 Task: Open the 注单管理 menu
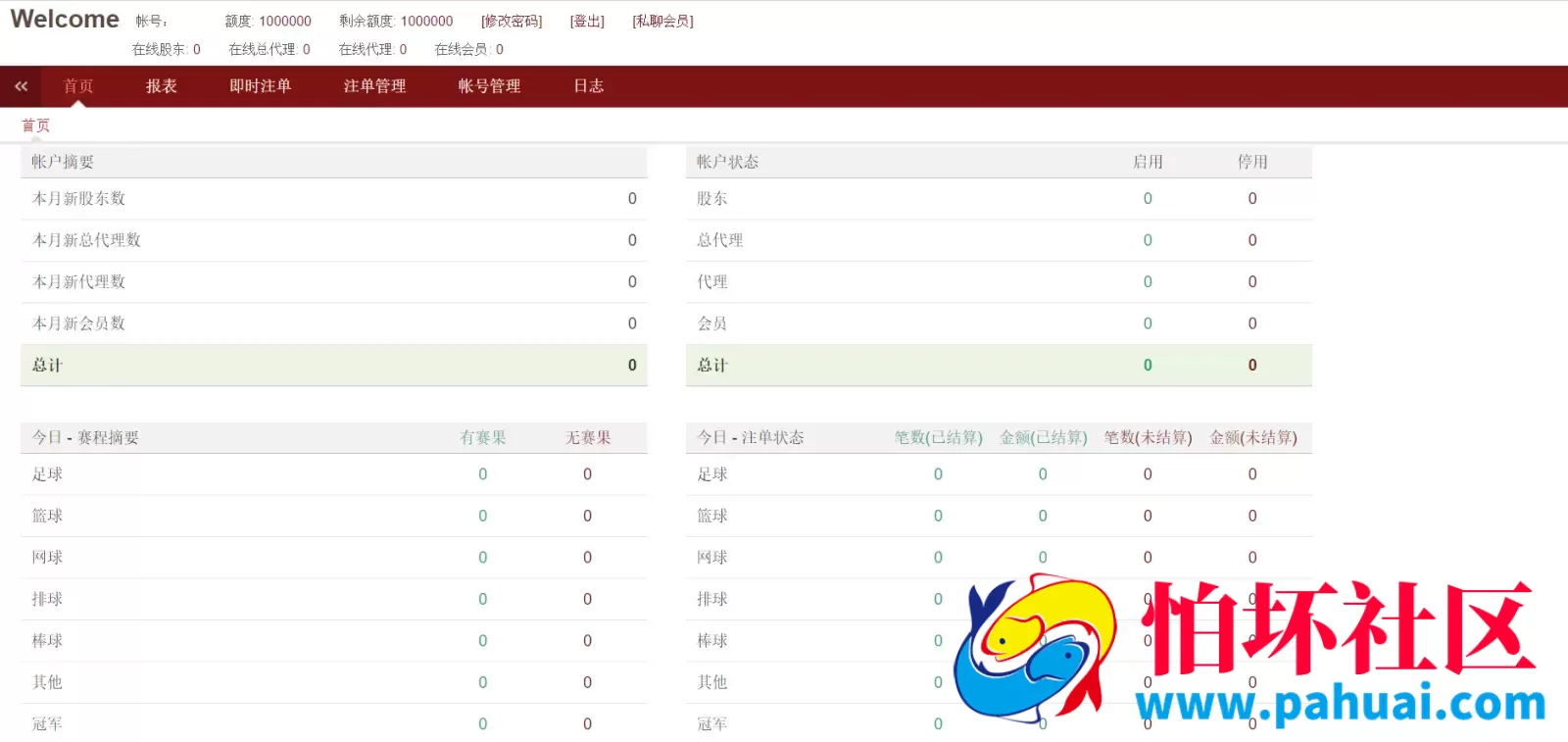point(374,86)
